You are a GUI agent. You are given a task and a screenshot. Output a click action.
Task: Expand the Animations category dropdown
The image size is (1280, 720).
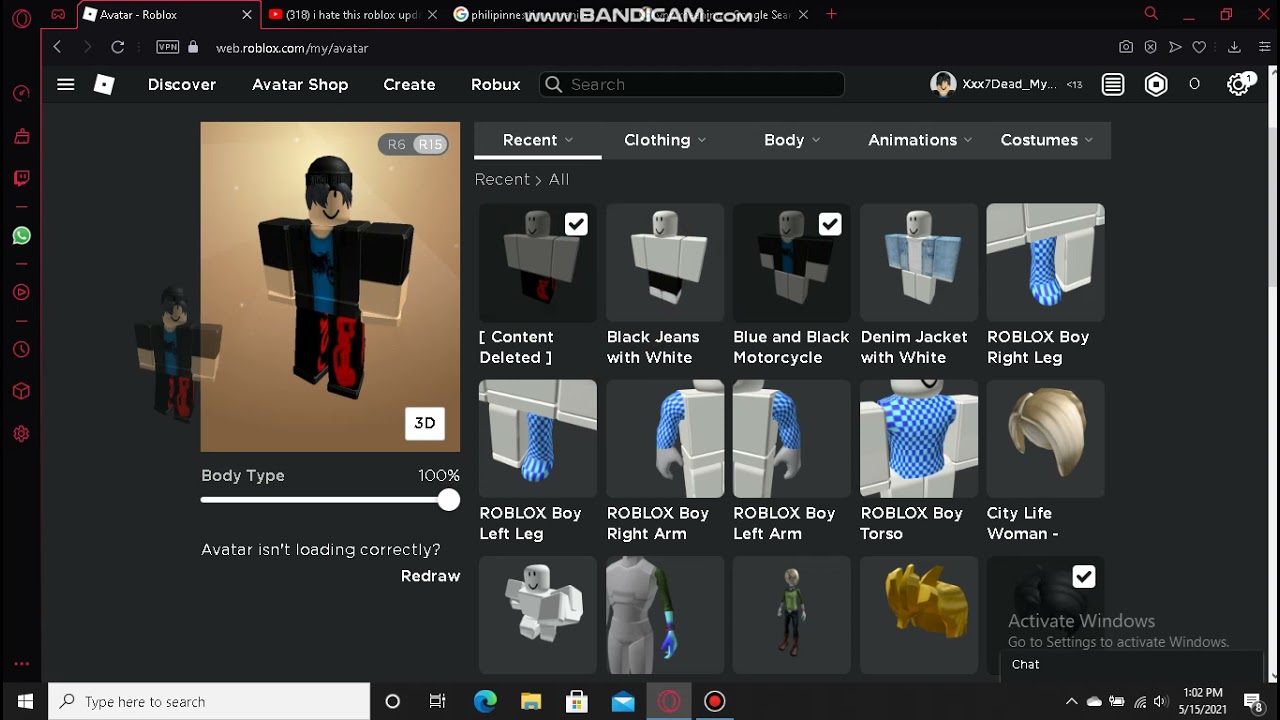(x=920, y=140)
